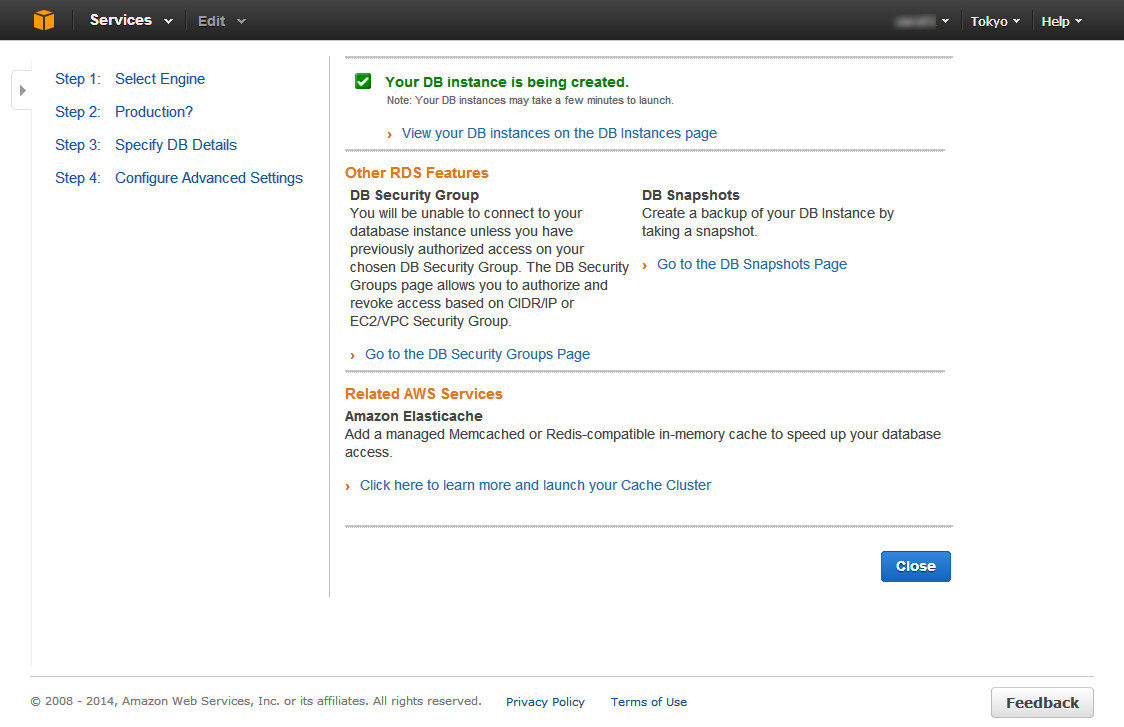Click the 'DB Security Group' heading
The image size is (1124, 727).
(x=414, y=195)
